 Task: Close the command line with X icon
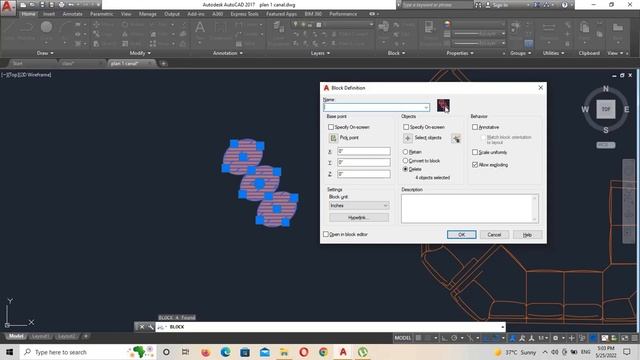click(142, 327)
